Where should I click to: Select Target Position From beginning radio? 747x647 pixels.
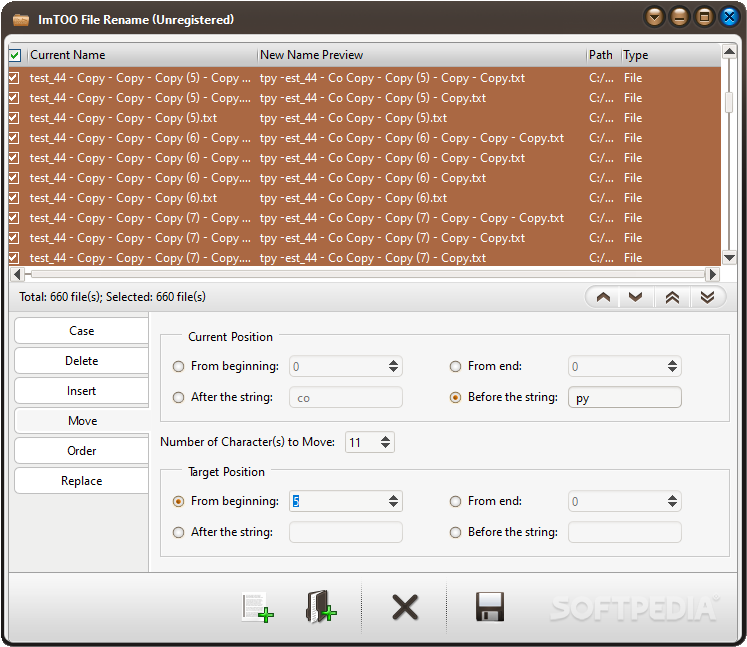(x=178, y=501)
